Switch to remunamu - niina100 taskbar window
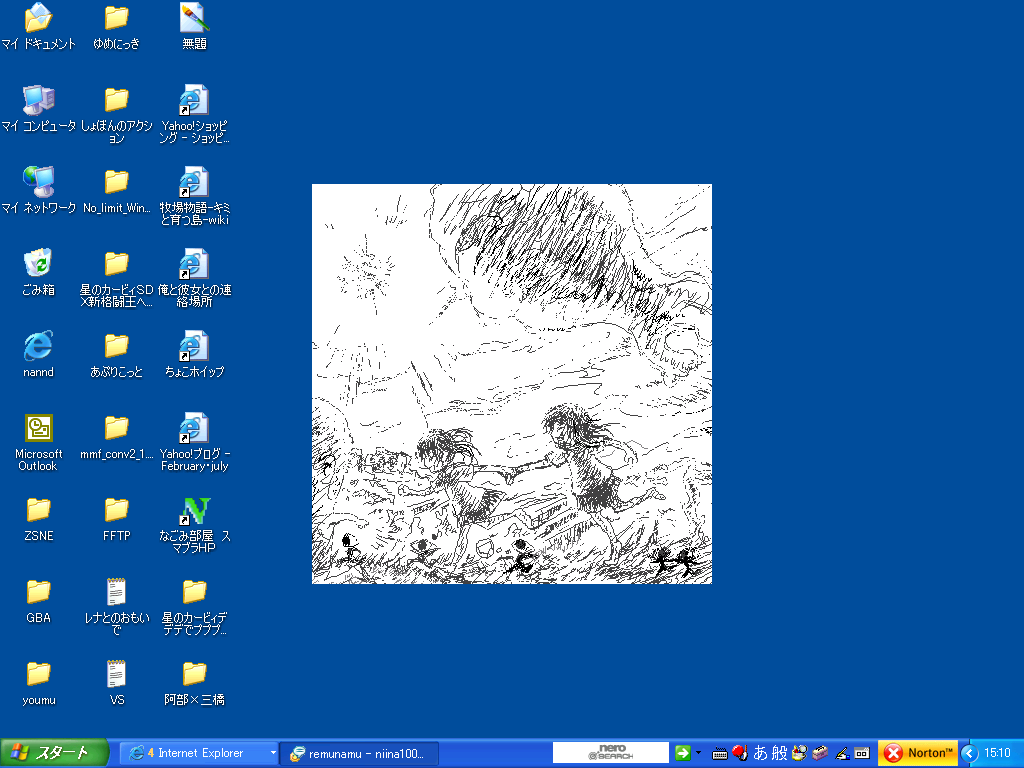The image size is (1024, 768). (359, 753)
